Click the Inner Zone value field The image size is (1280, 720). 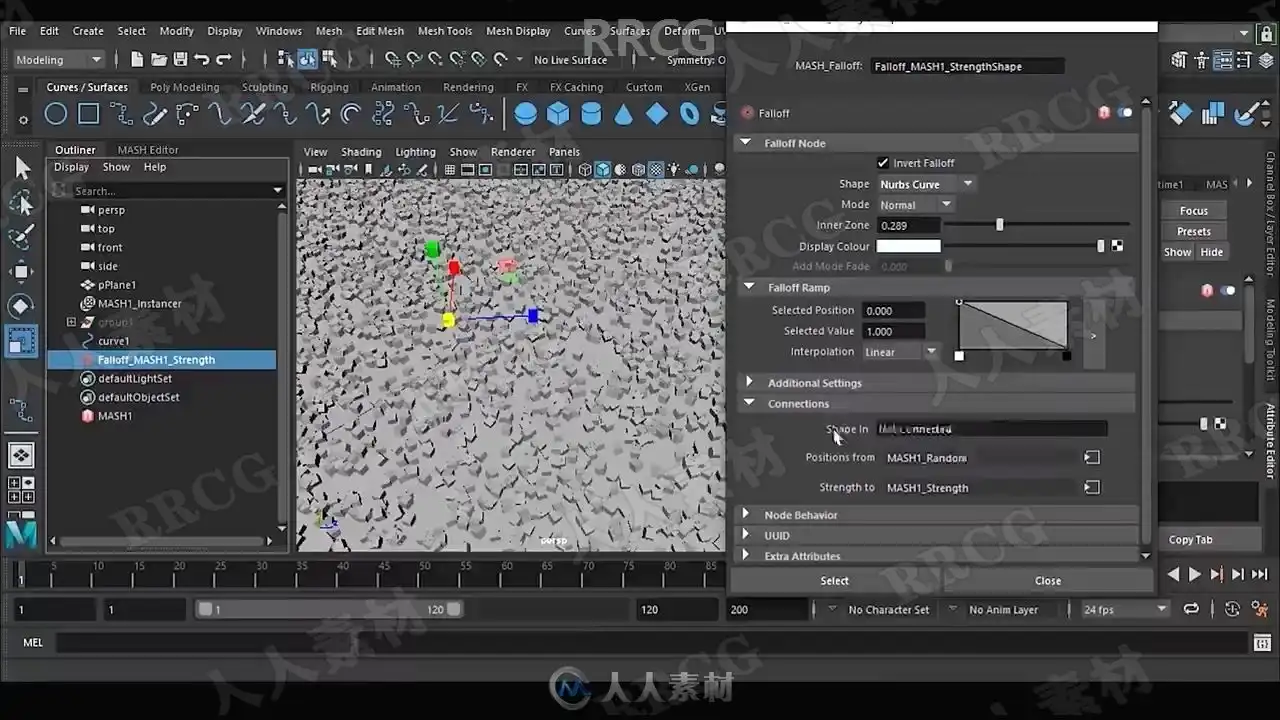tap(908, 226)
